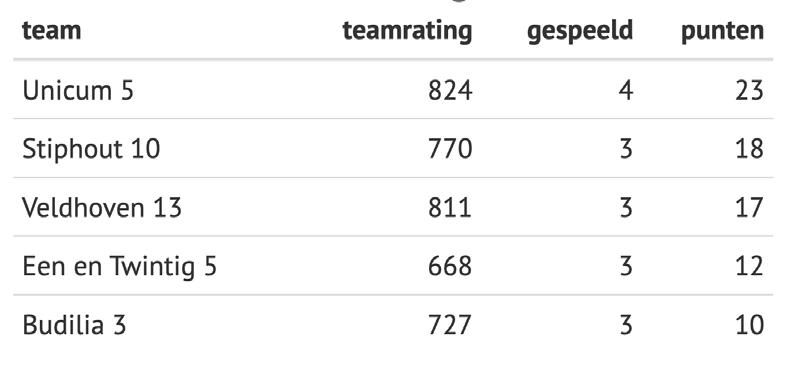Click the 12 points cell in the table
The width and height of the screenshot is (790, 378).
(749, 266)
